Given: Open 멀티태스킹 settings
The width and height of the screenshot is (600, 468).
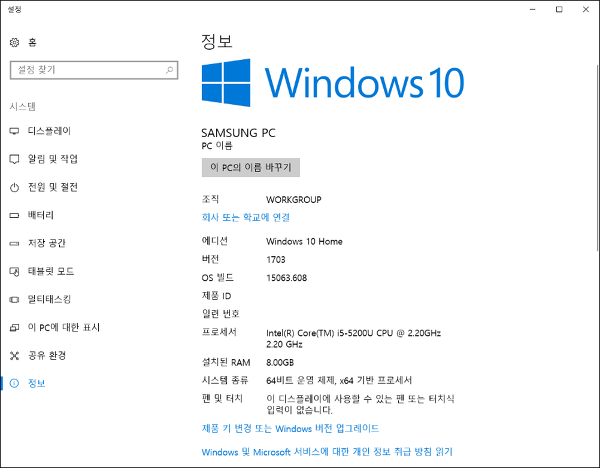Looking at the screenshot, I should pos(49,300).
